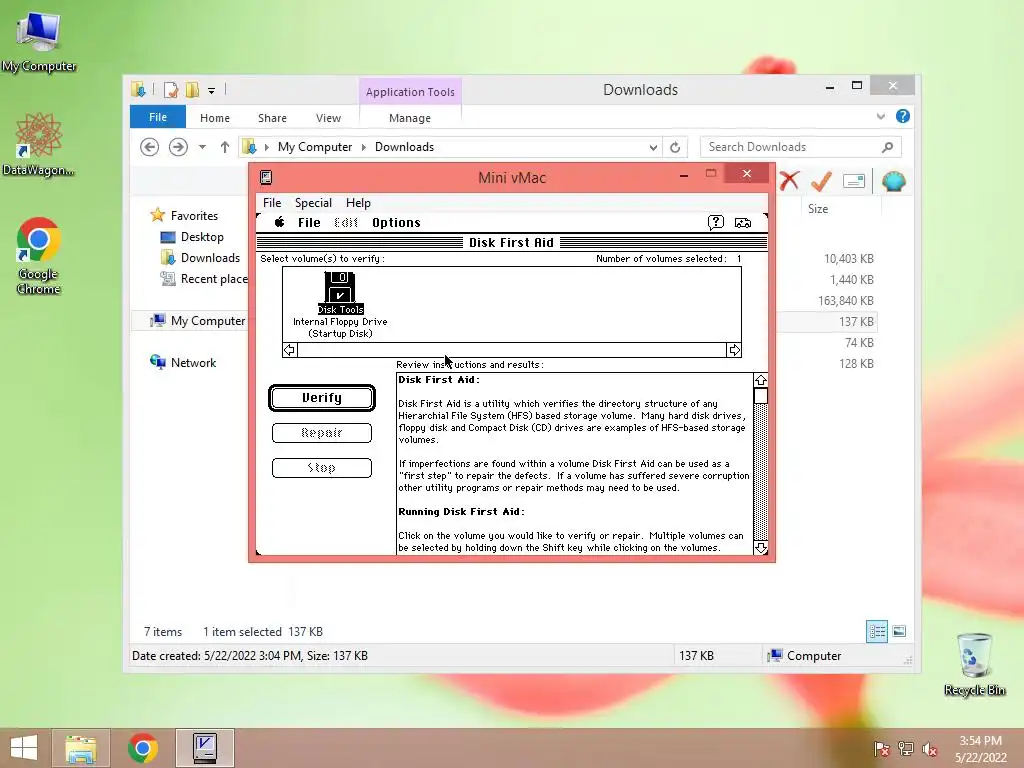Click the Verify button
1024x768 pixels.
pyautogui.click(x=322, y=398)
